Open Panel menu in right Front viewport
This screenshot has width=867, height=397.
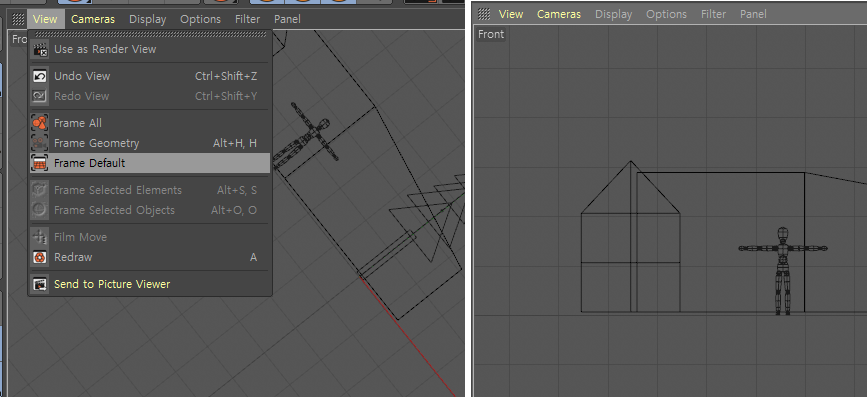click(754, 14)
